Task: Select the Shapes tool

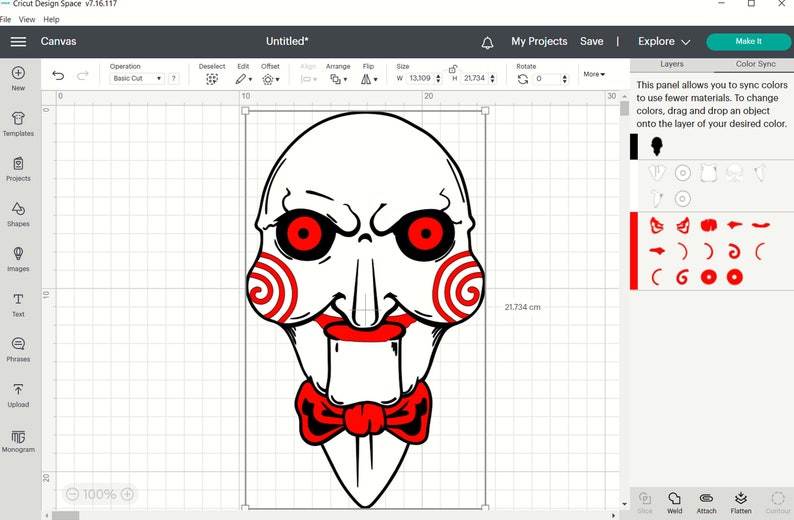Action: (18, 209)
